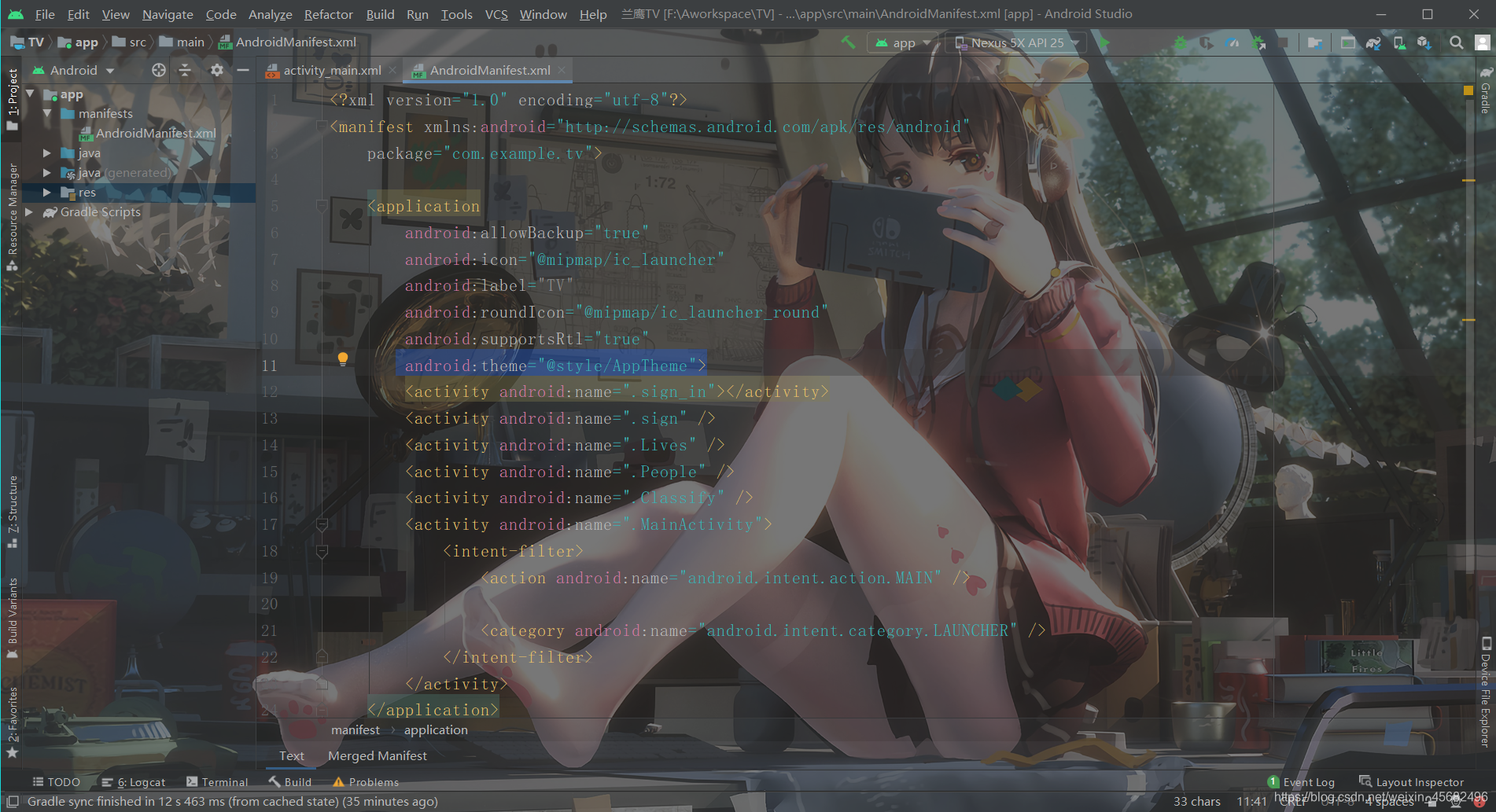Expand the Gradle Scripts node
This screenshot has height=812, width=1496.
[30, 212]
